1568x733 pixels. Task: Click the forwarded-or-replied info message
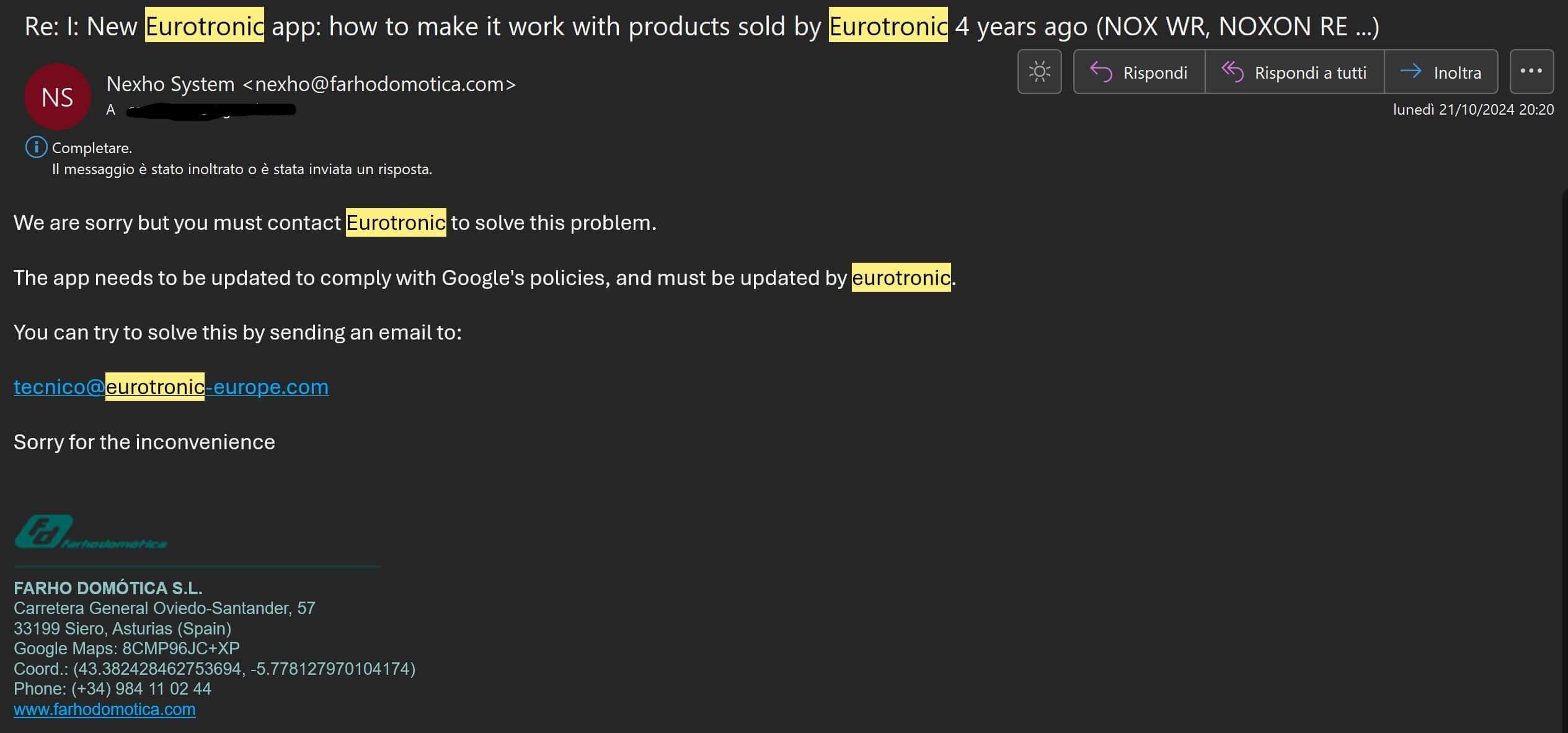point(242,169)
